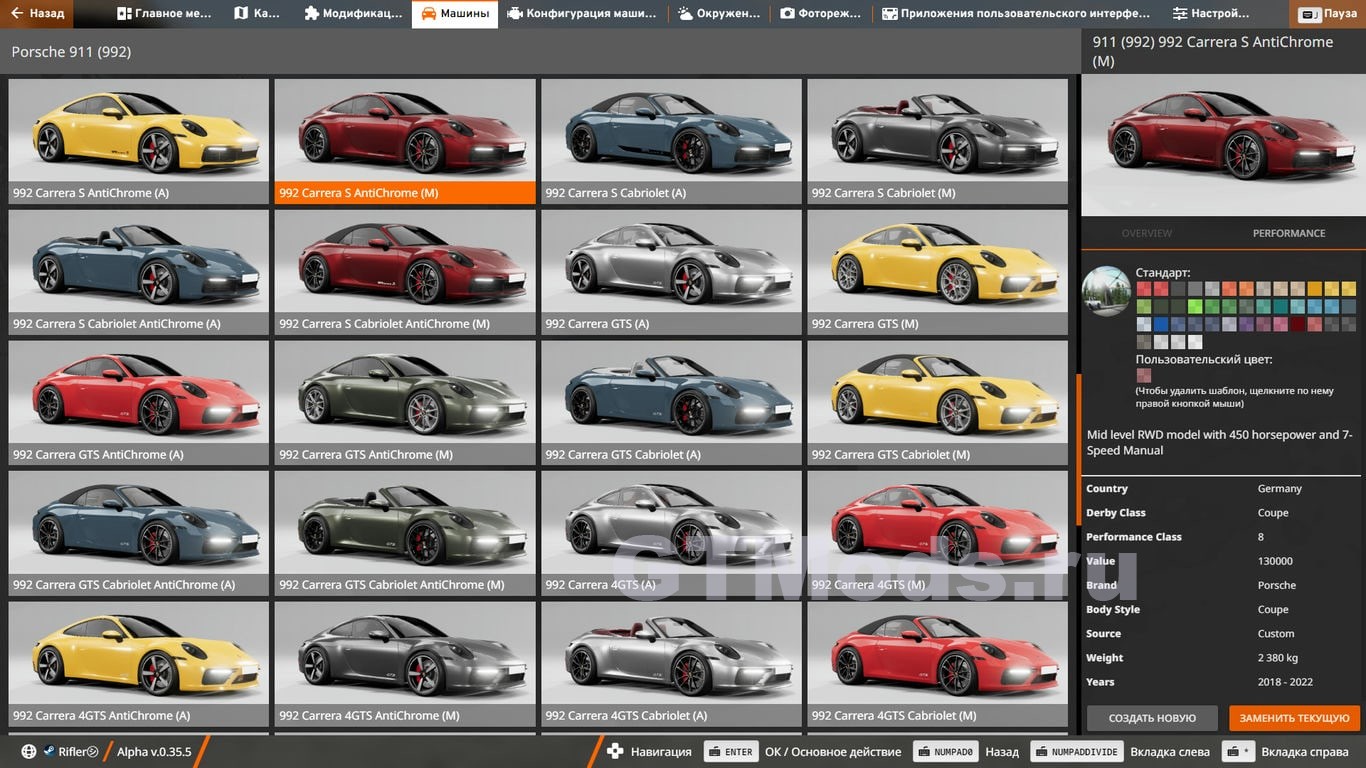
Task: Select the silver 992 Carrera GTS (A)
Action: click(x=671, y=272)
